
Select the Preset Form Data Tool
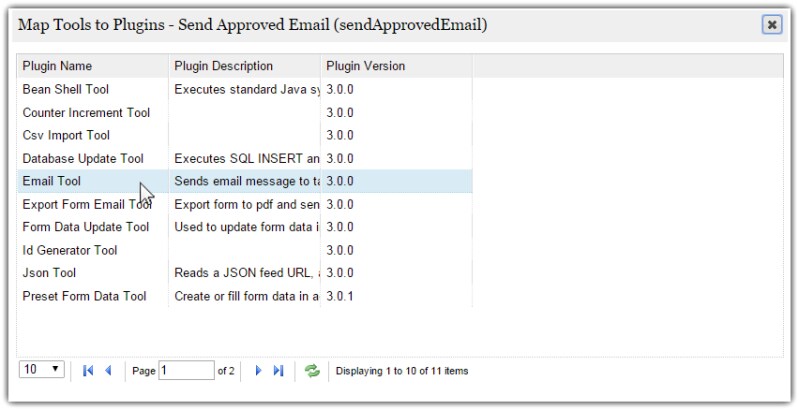coord(245,296)
